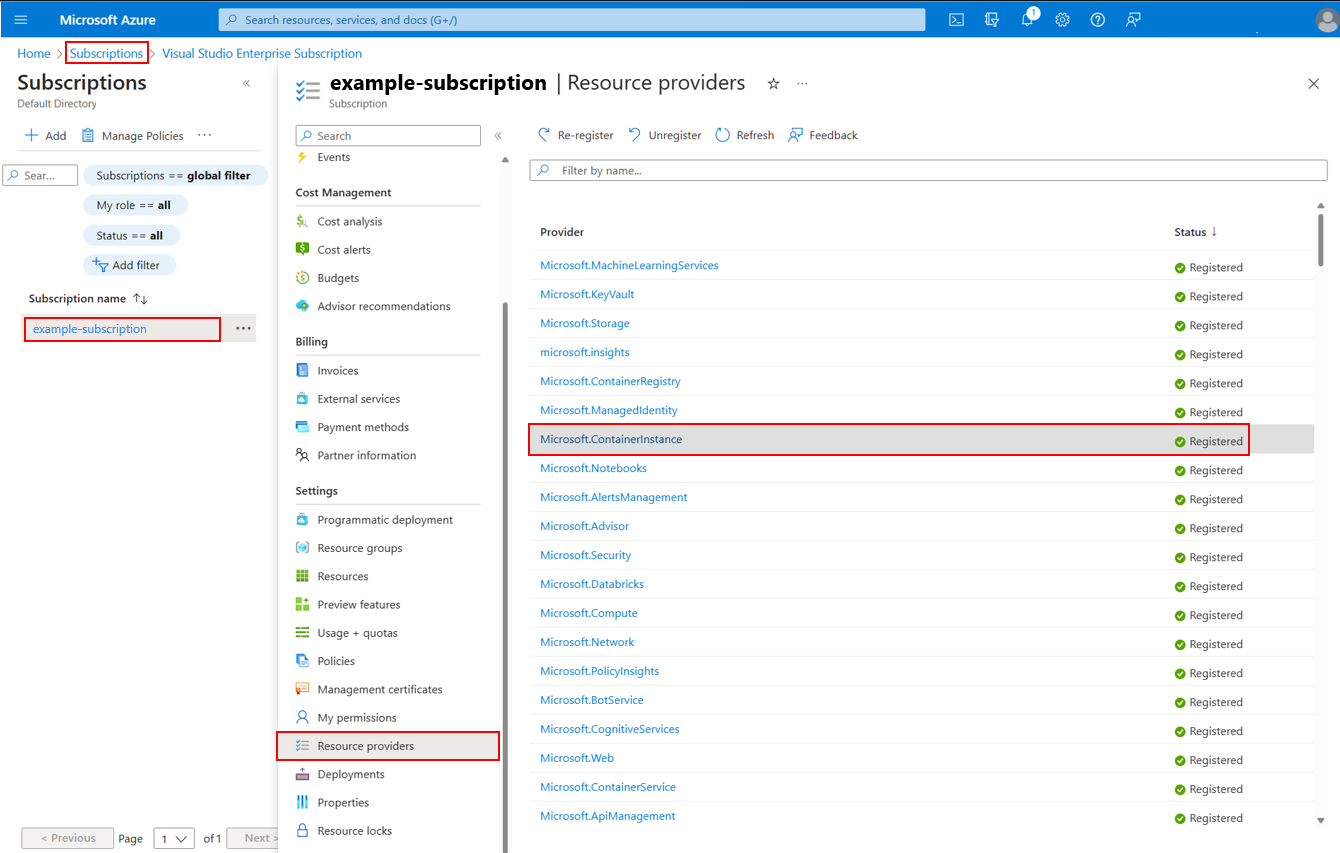Image resolution: width=1340 pixels, height=853 pixels.
Task: Select Resource groups in Settings menu
Action: pyautogui.click(x=359, y=548)
